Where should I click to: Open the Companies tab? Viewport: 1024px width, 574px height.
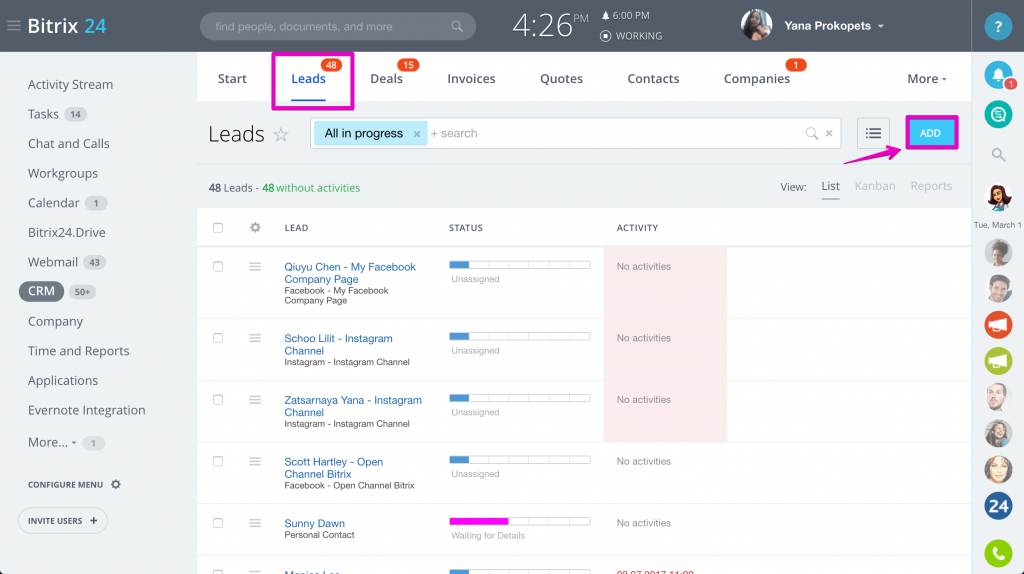point(756,78)
